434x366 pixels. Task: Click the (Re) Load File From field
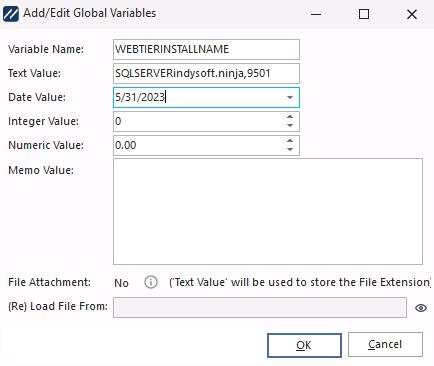tap(260, 307)
